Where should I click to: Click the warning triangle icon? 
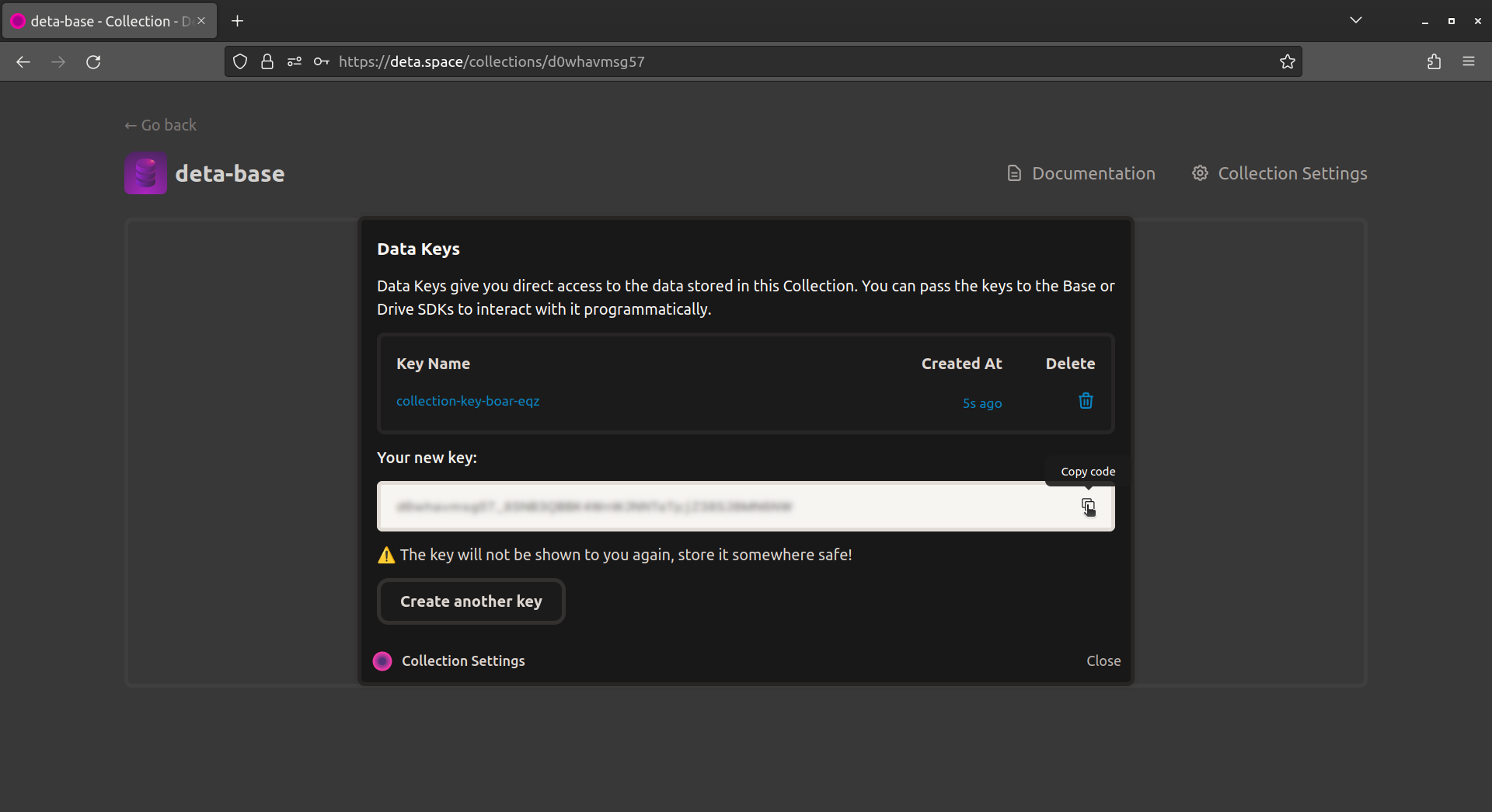pyautogui.click(x=386, y=555)
